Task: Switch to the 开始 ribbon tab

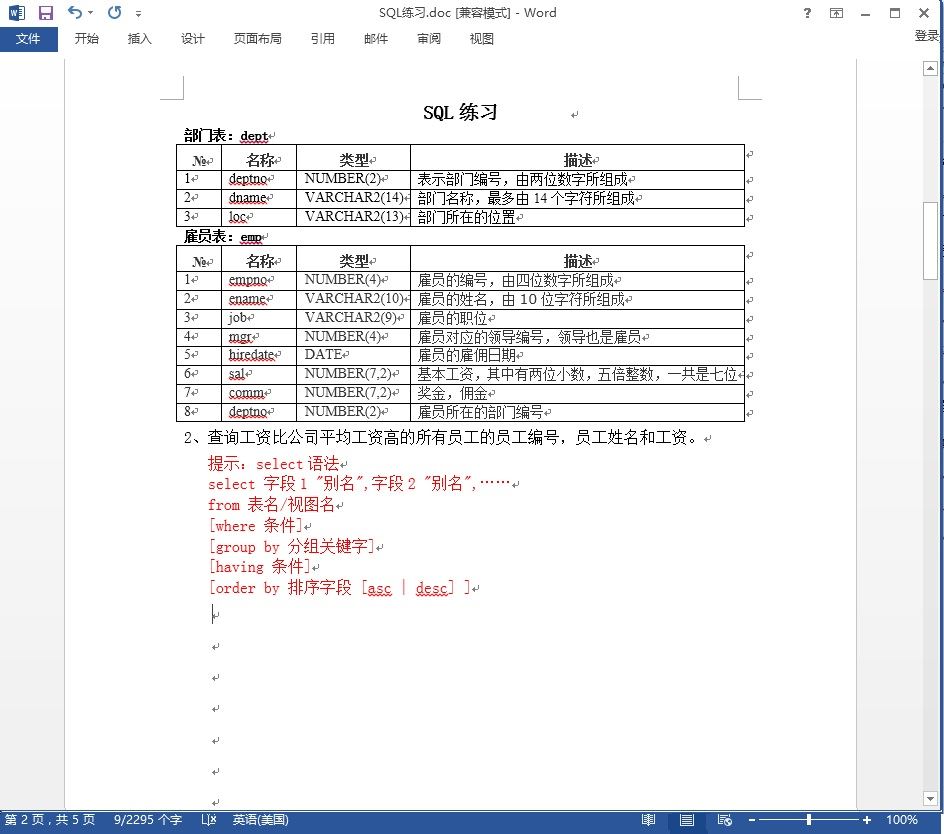Action: tap(87, 39)
